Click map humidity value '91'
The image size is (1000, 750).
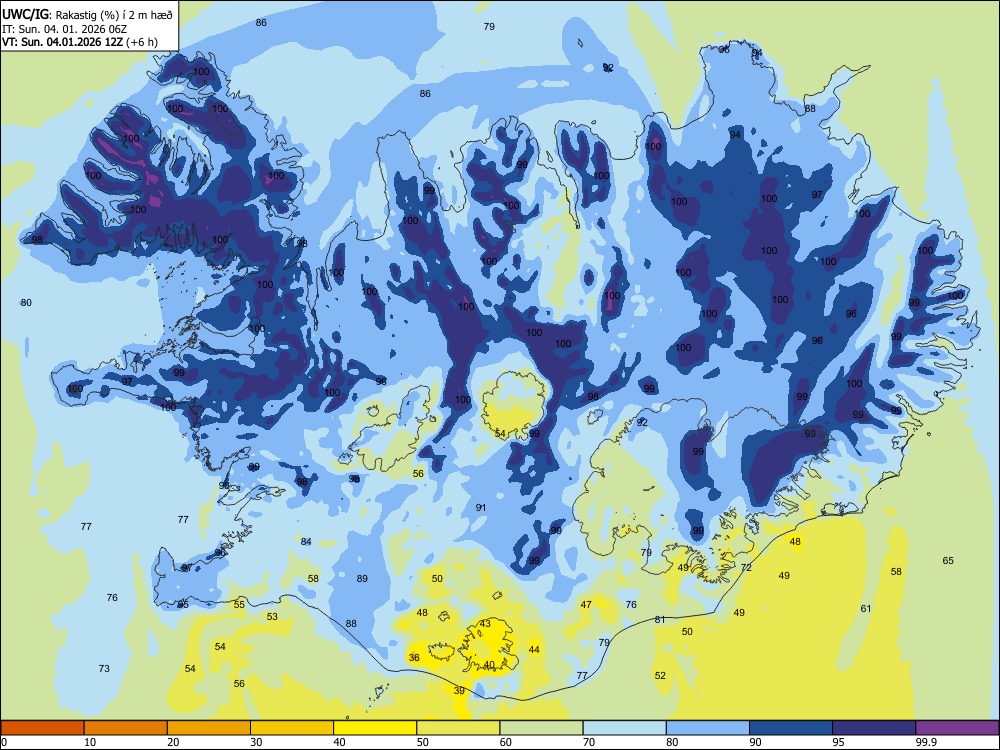[481, 508]
